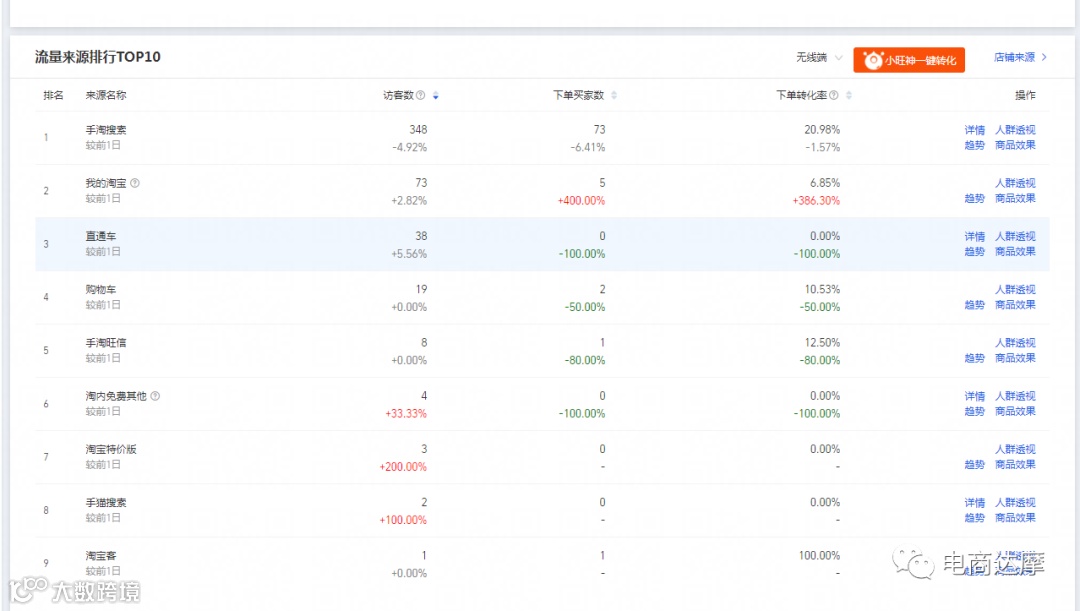Open 详情 for 直通车 row
The height and width of the screenshot is (611, 1080).
pos(975,236)
